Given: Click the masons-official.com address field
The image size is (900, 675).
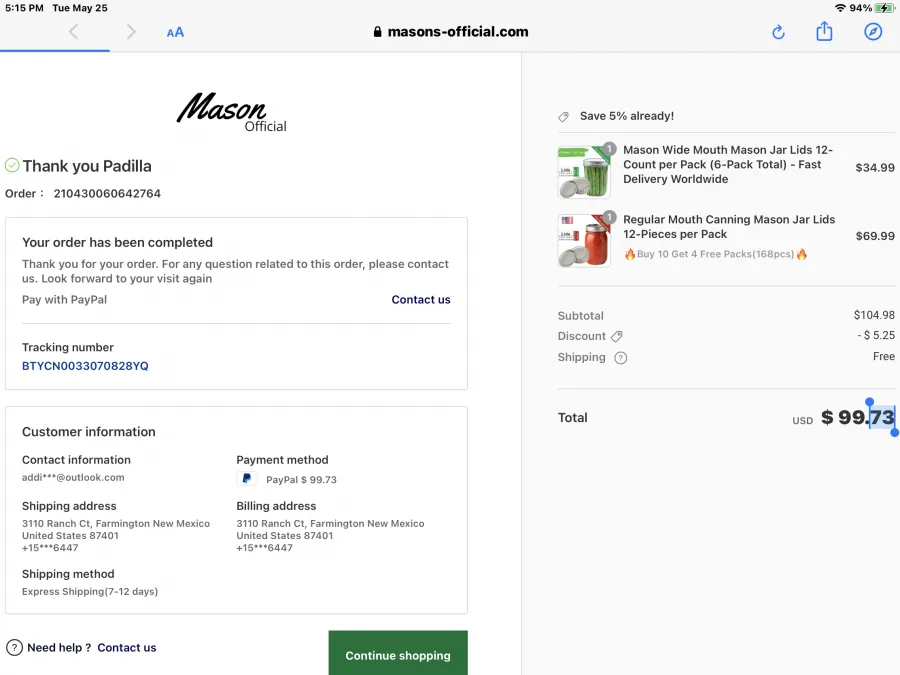Looking at the screenshot, I should pos(451,32).
